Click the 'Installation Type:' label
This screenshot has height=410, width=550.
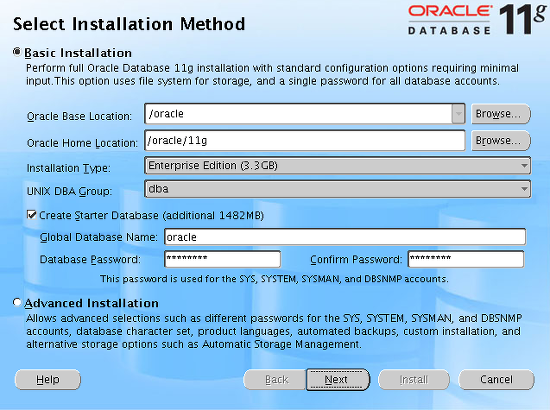[69, 168]
